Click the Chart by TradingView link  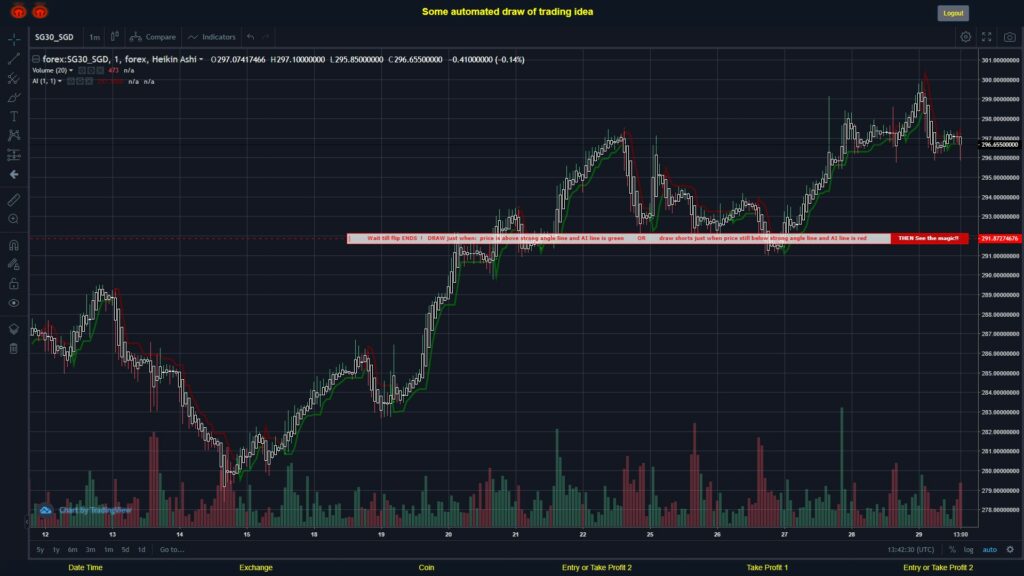click(95, 510)
